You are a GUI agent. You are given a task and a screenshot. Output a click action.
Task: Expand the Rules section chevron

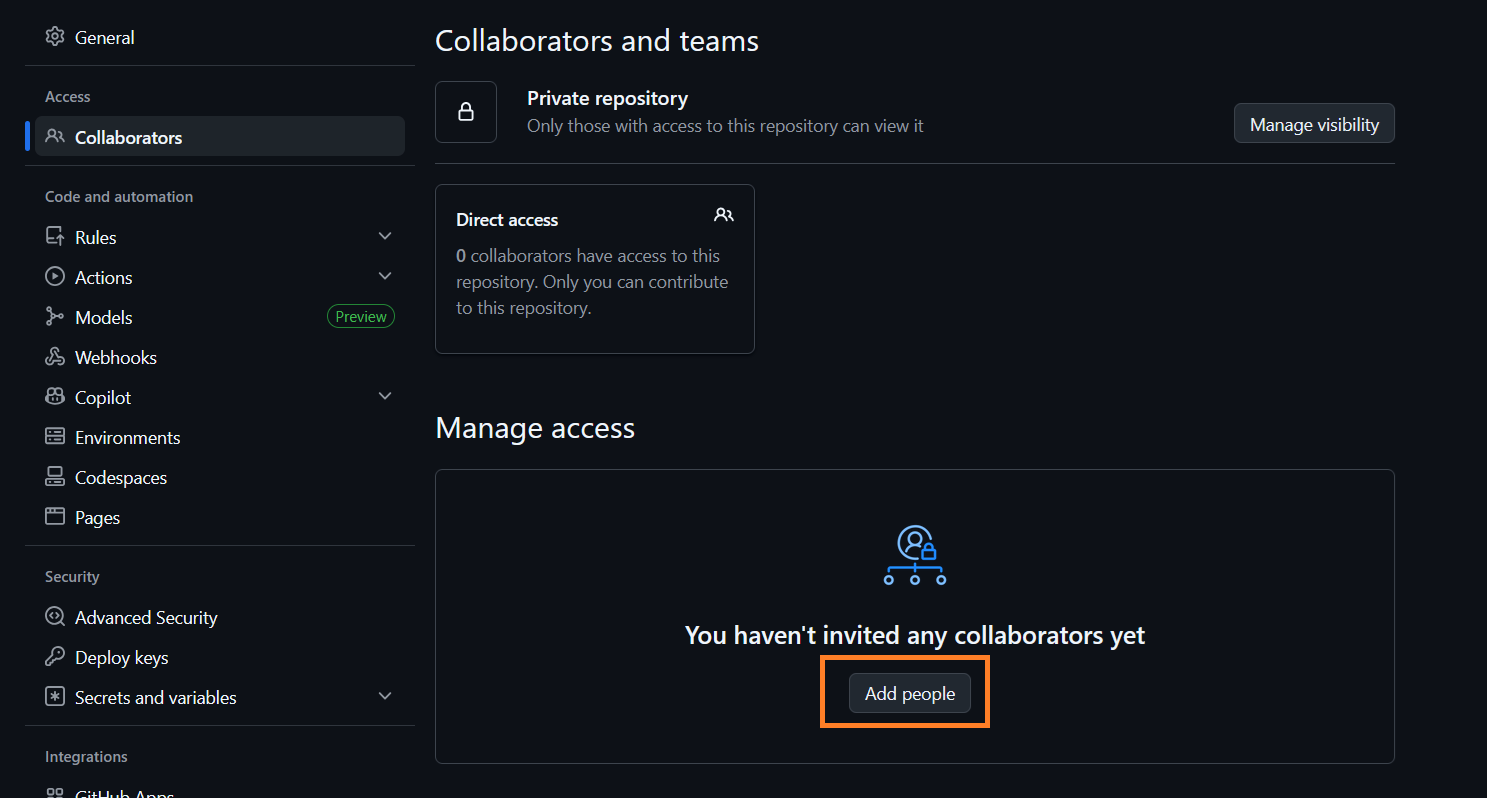click(x=385, y=237)
